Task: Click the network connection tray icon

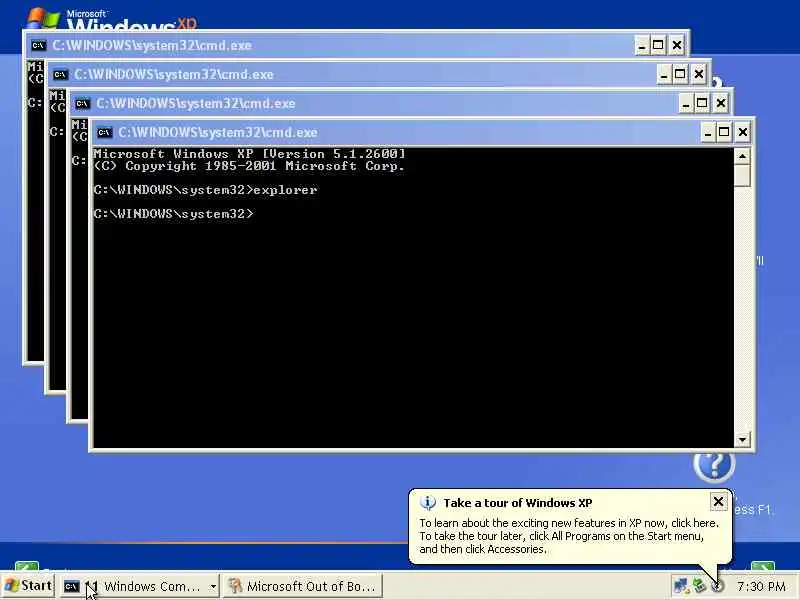Action: [x=681, y=586]
